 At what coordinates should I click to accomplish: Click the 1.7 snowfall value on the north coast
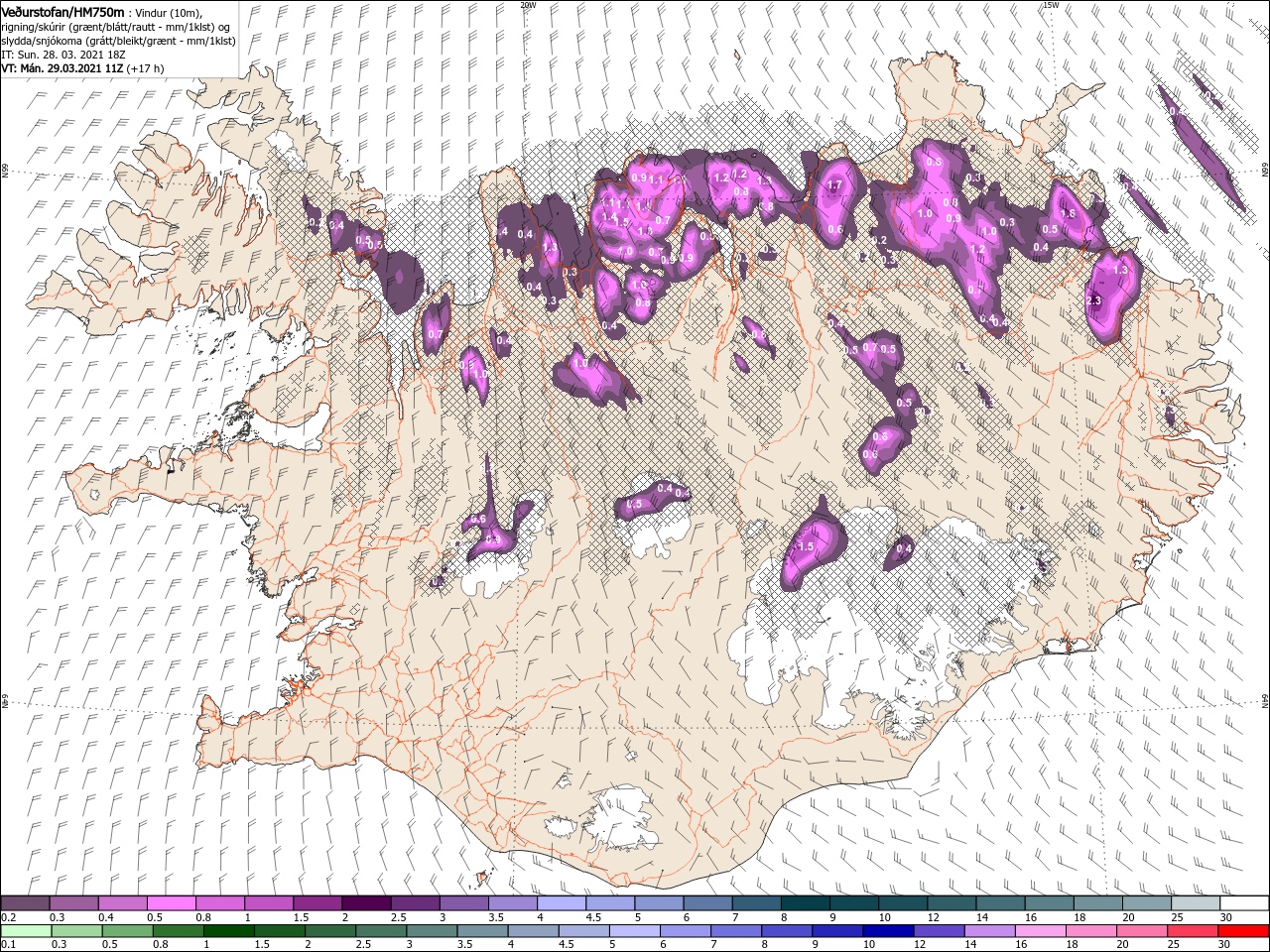pos(834,185)
